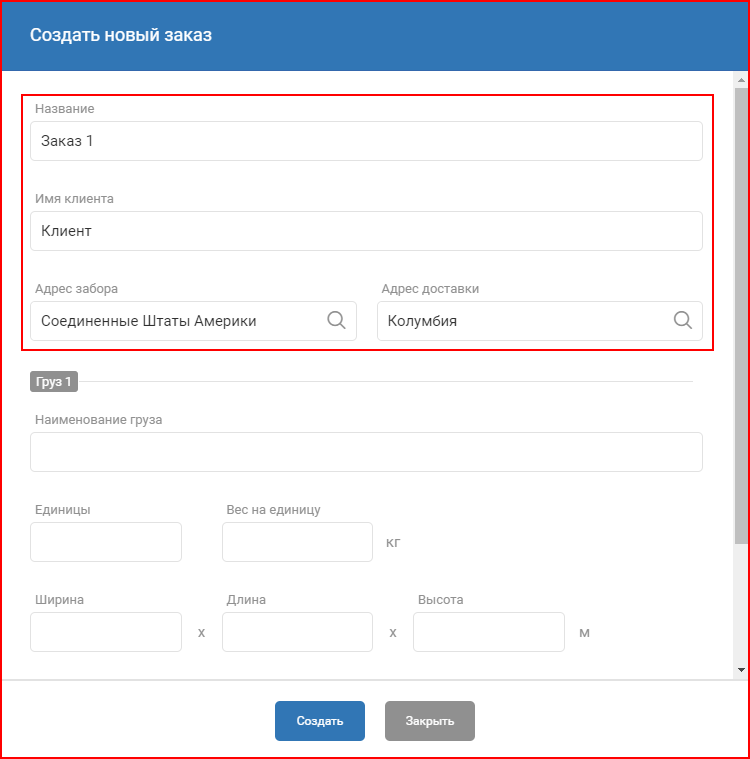Click the scrollbar up arrow
The image size is (750, 759).
click(x=741, y=80)
